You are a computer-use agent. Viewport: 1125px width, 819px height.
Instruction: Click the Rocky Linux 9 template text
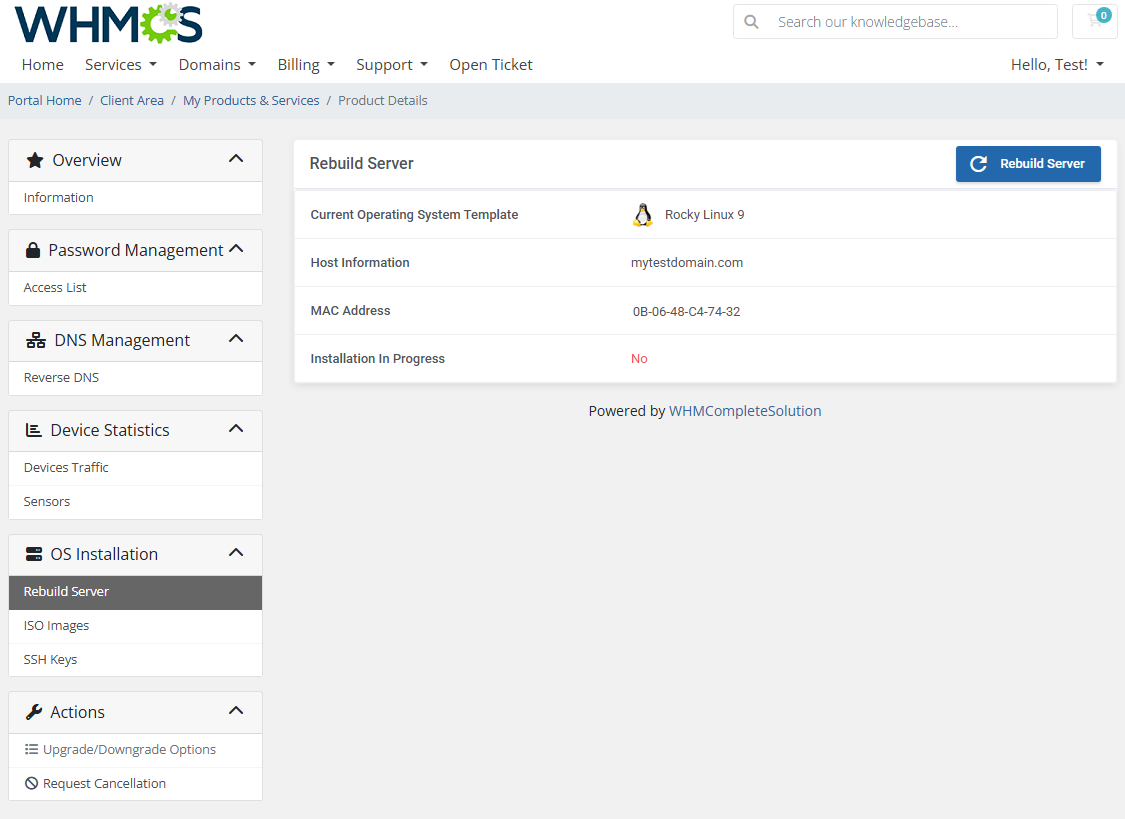pyautogui.click(x=705, y=215)
